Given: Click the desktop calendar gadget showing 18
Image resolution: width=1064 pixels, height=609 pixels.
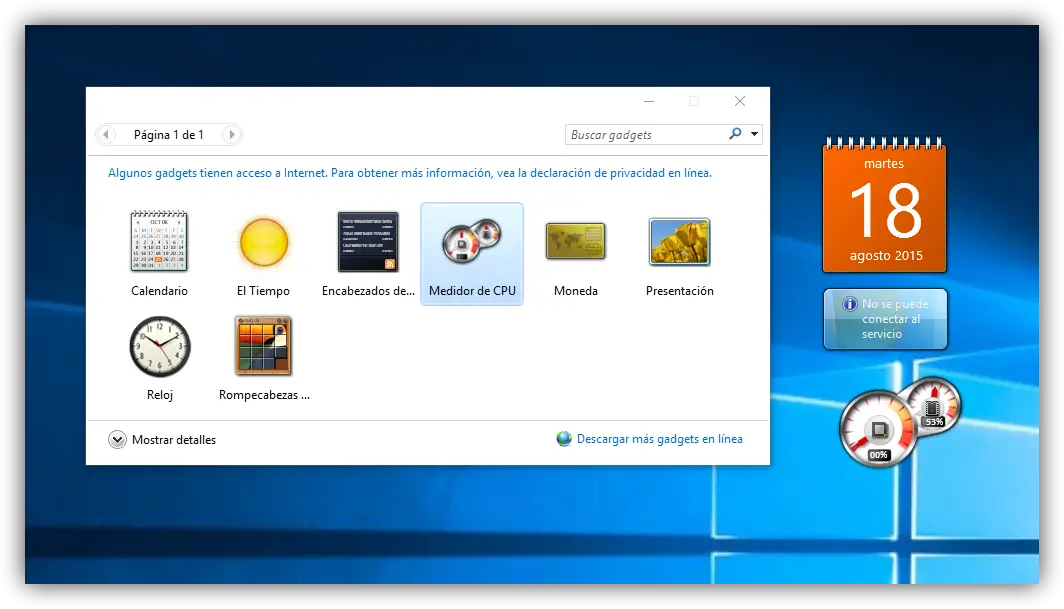Looking at the screenshot, I should [884, 205].
